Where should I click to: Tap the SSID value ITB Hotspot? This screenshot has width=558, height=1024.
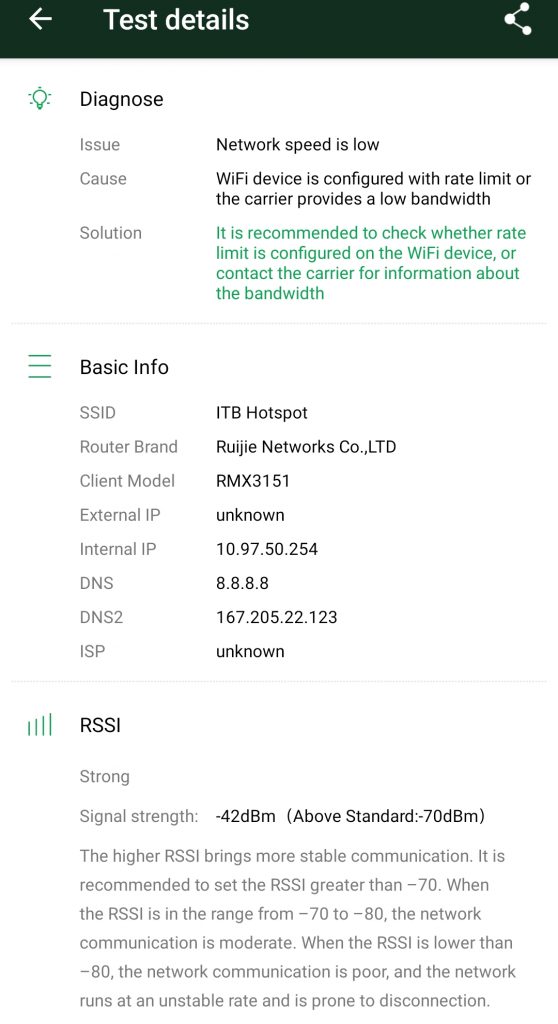point(261,413)
